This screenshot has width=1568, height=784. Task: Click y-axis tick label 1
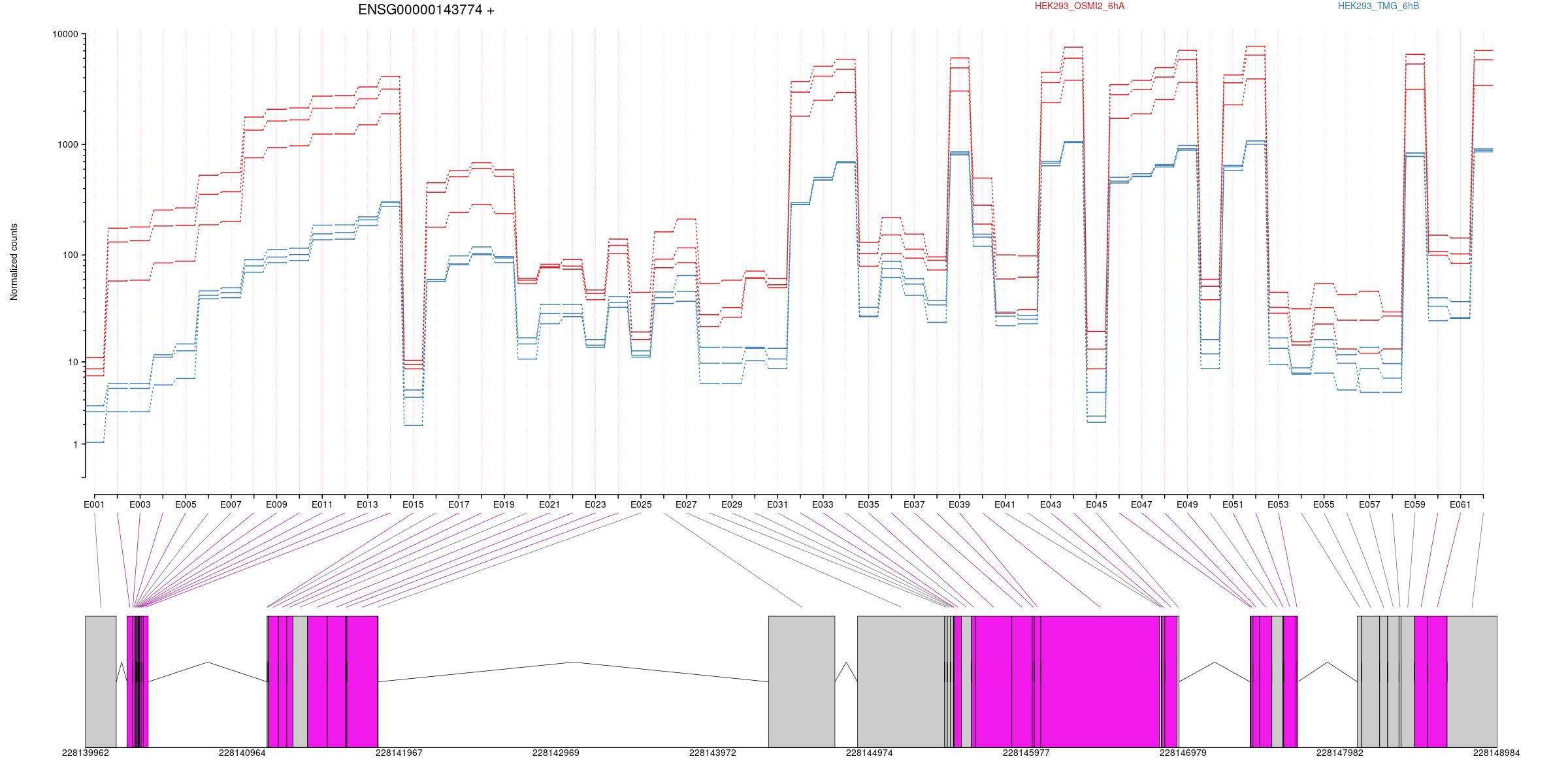pos(76,444)
